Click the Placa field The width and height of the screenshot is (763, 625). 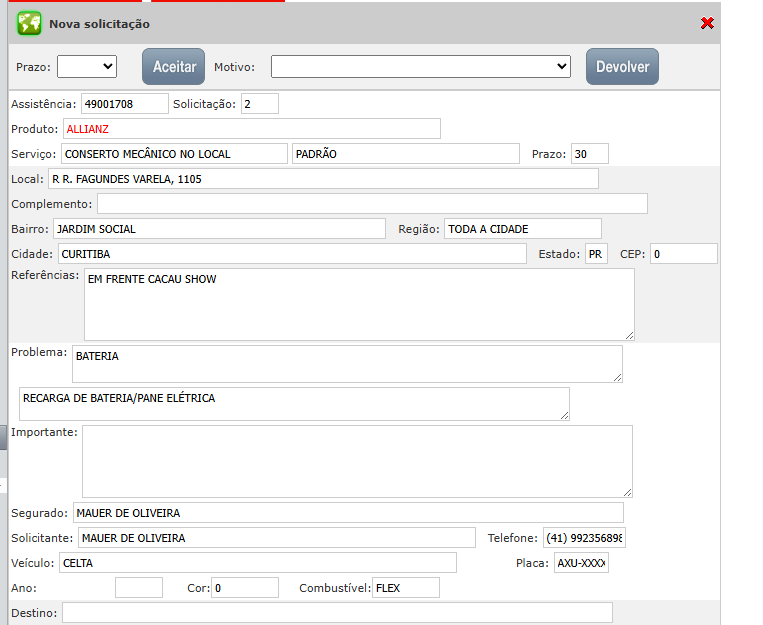pyautogui.click(x=581, y=563)
